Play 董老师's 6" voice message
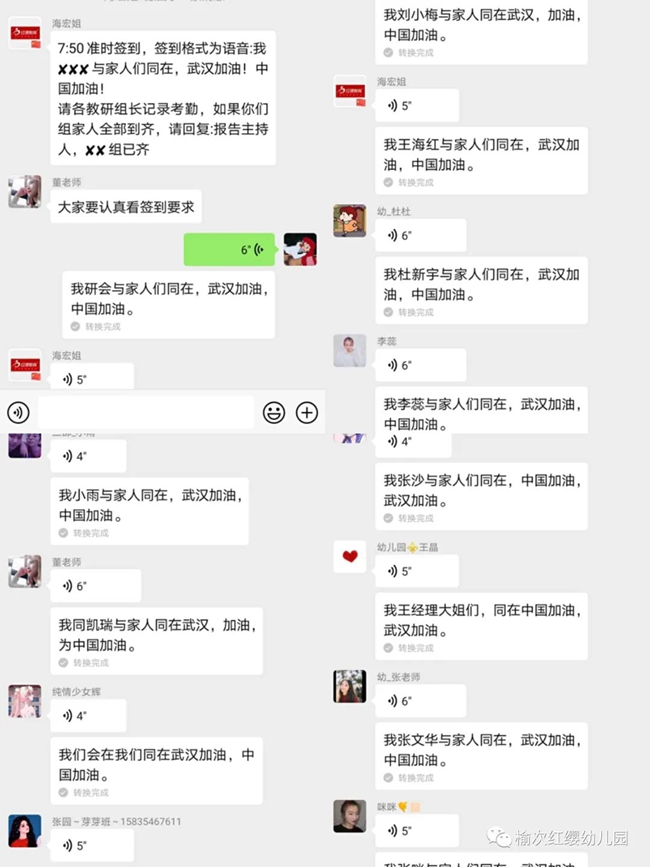 (96, 586)
